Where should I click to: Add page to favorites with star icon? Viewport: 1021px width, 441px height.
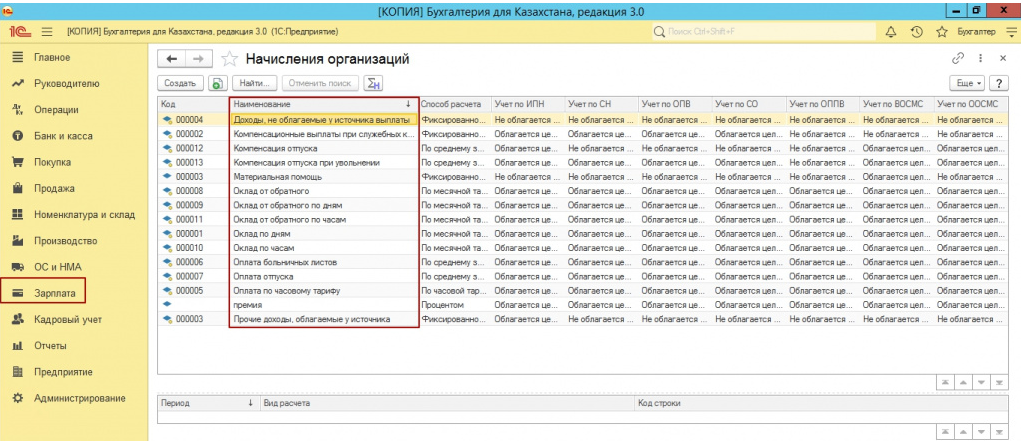[230, 60]
